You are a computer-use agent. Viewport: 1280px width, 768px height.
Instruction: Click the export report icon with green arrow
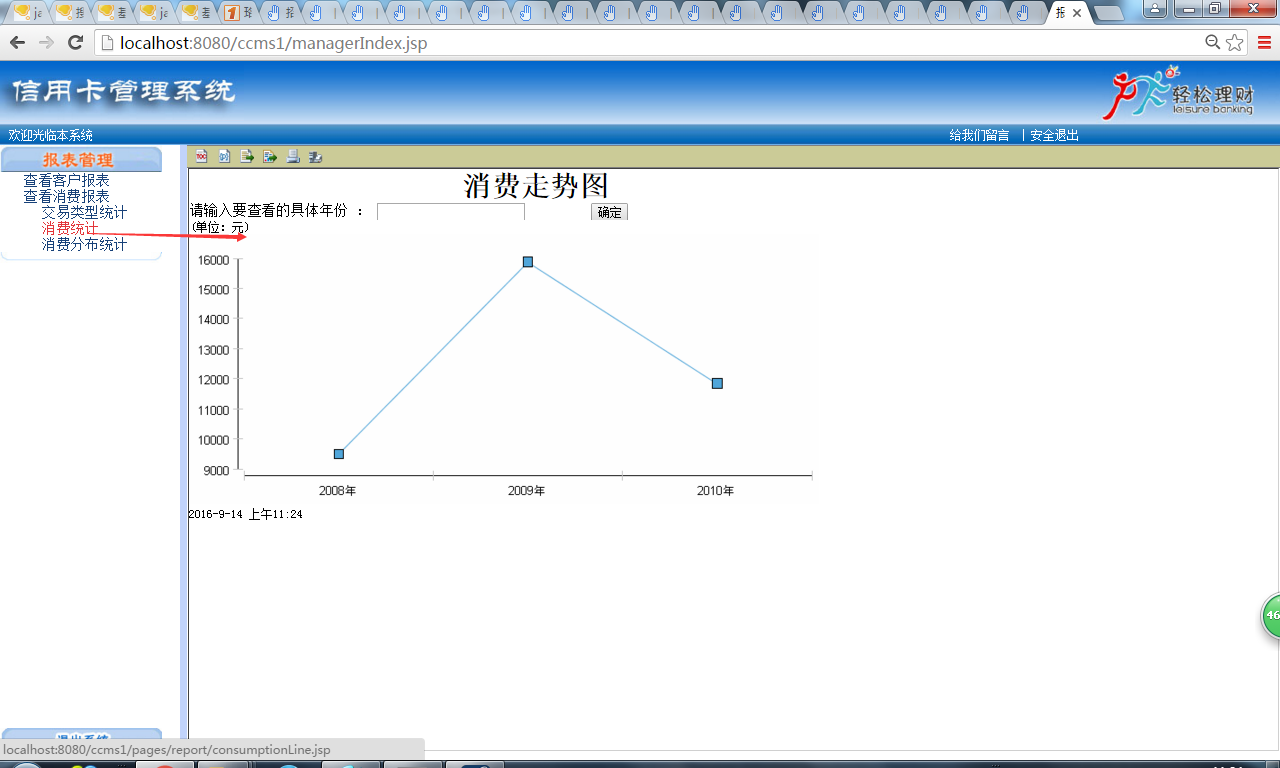point(270,157)
